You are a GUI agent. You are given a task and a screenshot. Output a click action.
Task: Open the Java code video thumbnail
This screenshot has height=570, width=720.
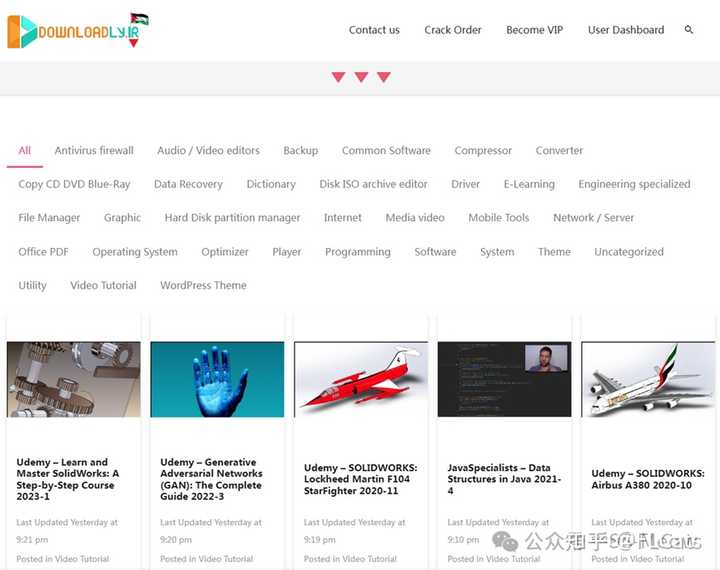pyautogui.click(x=505, y=379)
